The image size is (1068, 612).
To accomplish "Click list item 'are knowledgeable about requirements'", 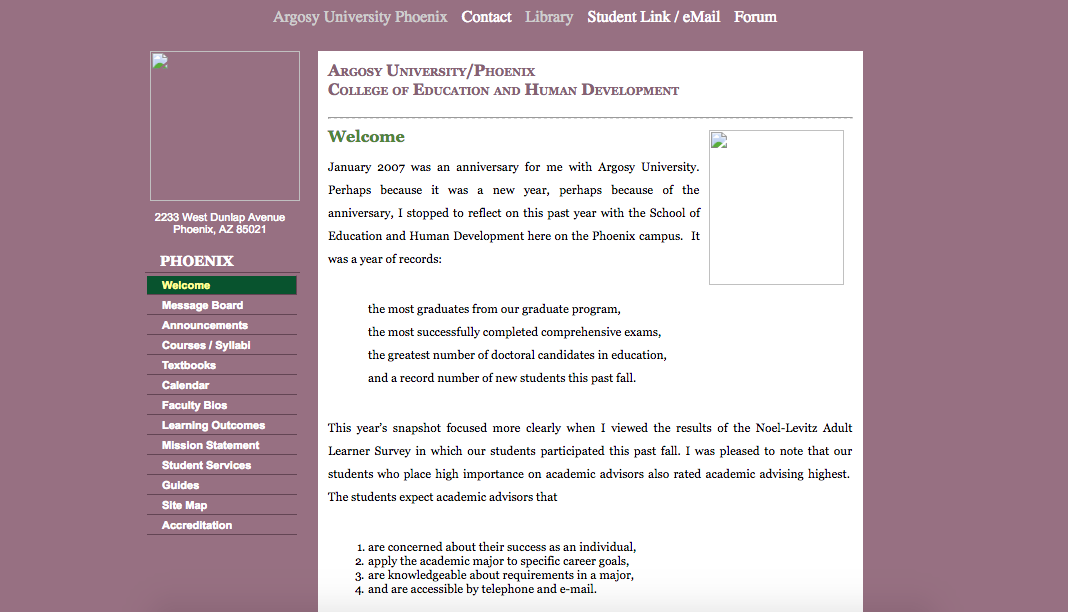I will click(x=501, y=575).
